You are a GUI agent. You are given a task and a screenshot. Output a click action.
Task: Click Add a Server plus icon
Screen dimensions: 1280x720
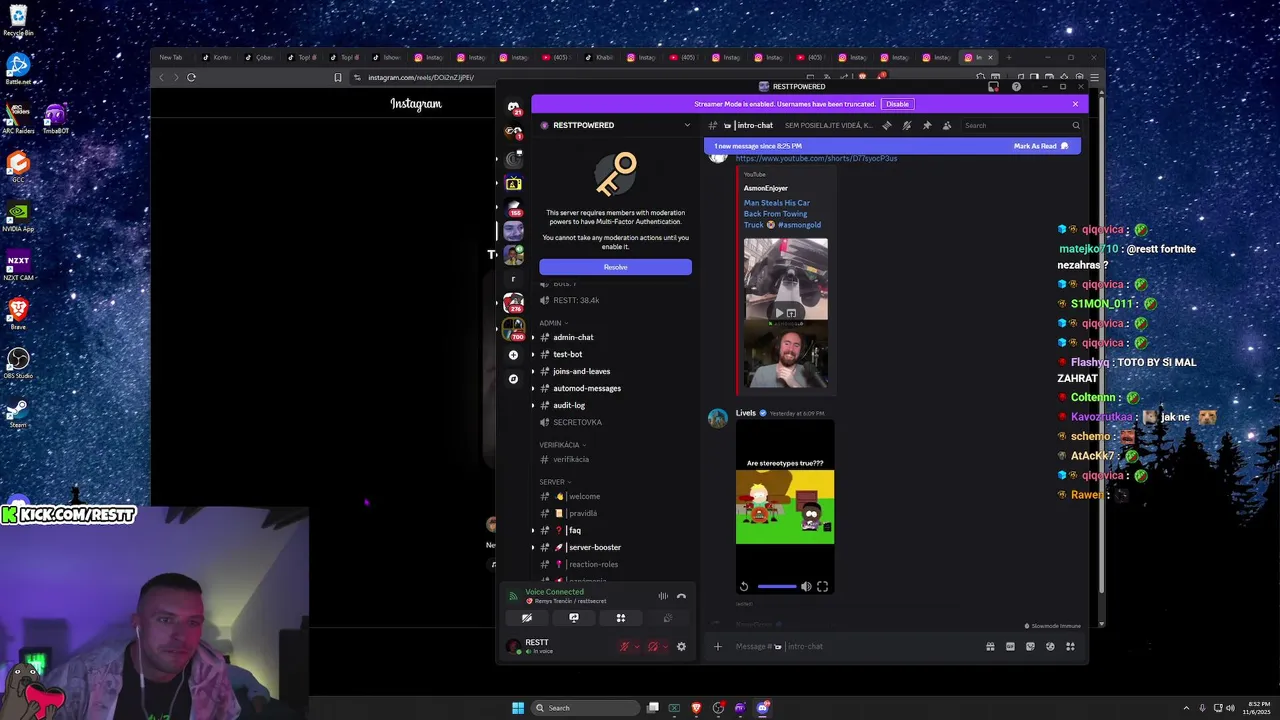(513, 355)
